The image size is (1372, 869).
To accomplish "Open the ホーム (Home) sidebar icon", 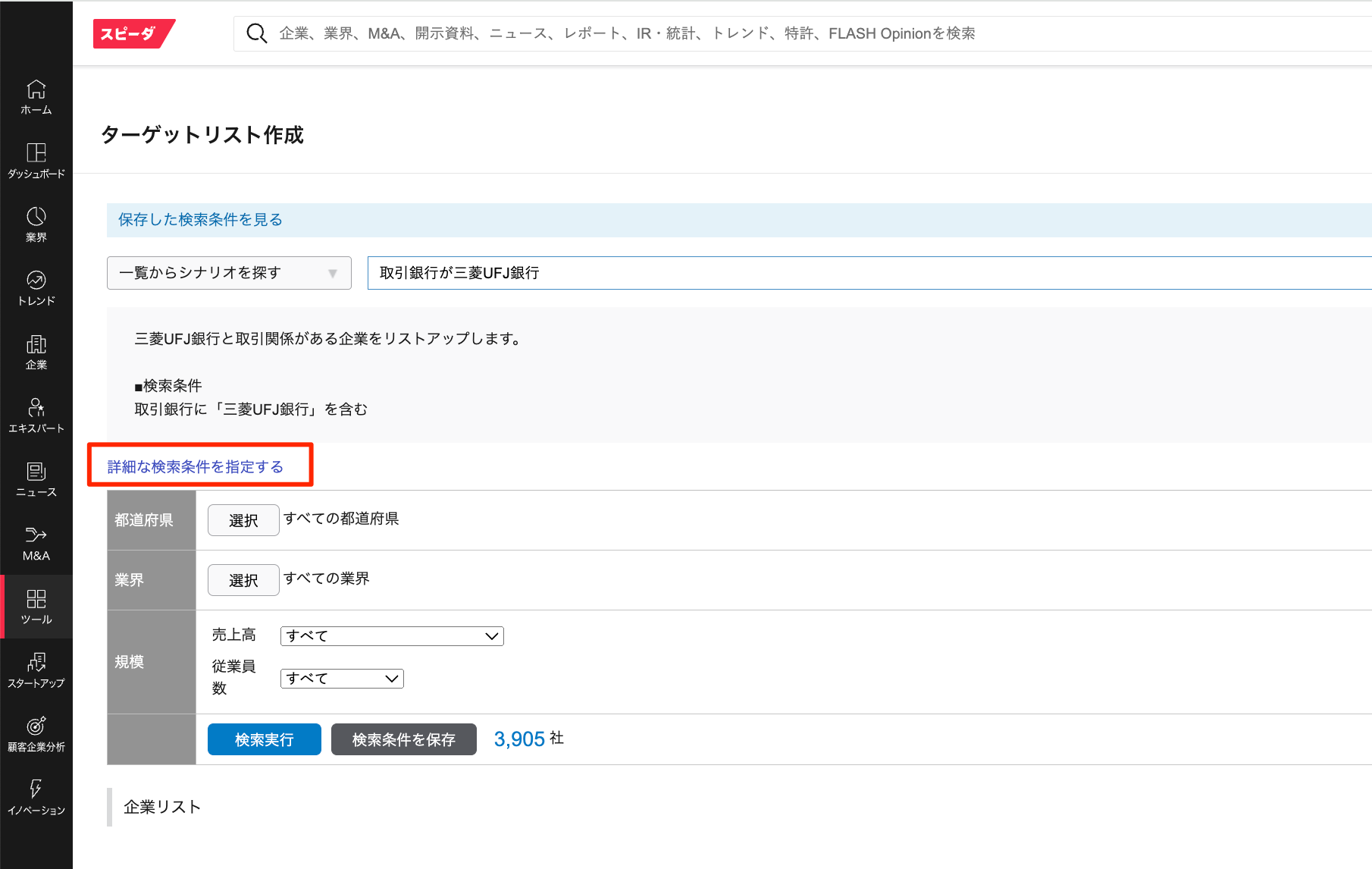I will (36, 97).
